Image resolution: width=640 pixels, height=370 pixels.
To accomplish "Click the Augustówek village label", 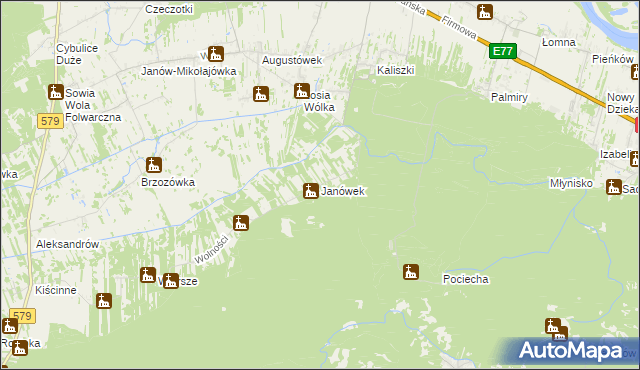I will coord(292,60).
